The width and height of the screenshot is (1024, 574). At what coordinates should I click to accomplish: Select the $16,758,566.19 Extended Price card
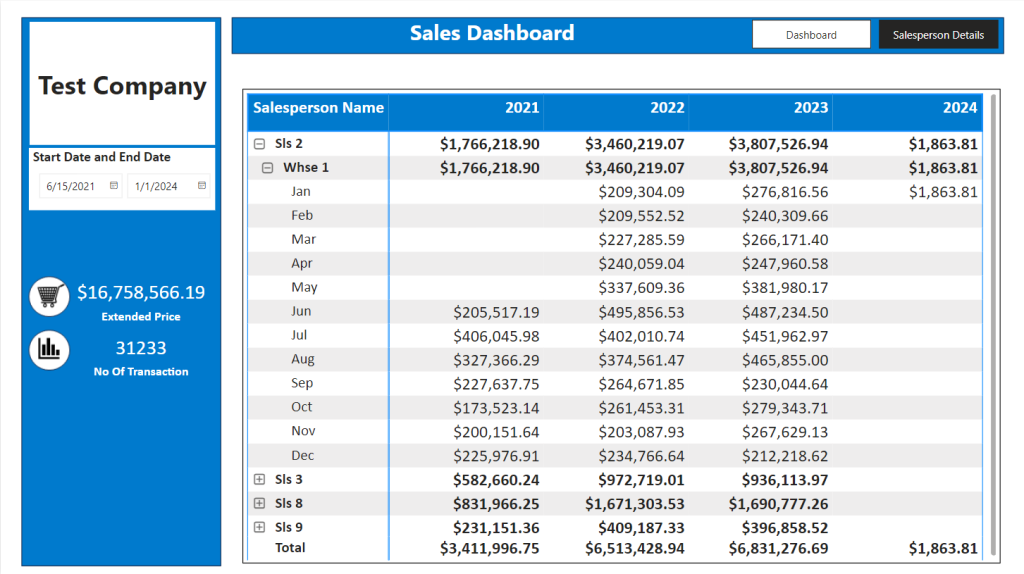coord(141,302)
